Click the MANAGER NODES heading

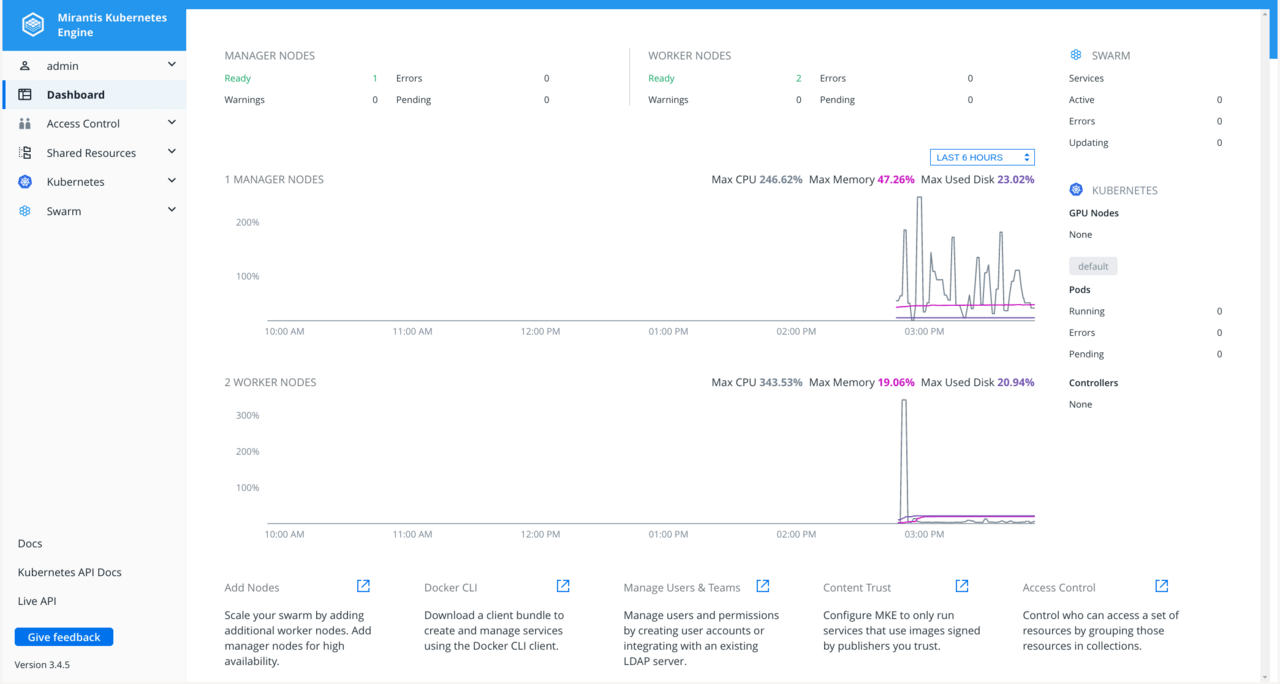point(269,56)
